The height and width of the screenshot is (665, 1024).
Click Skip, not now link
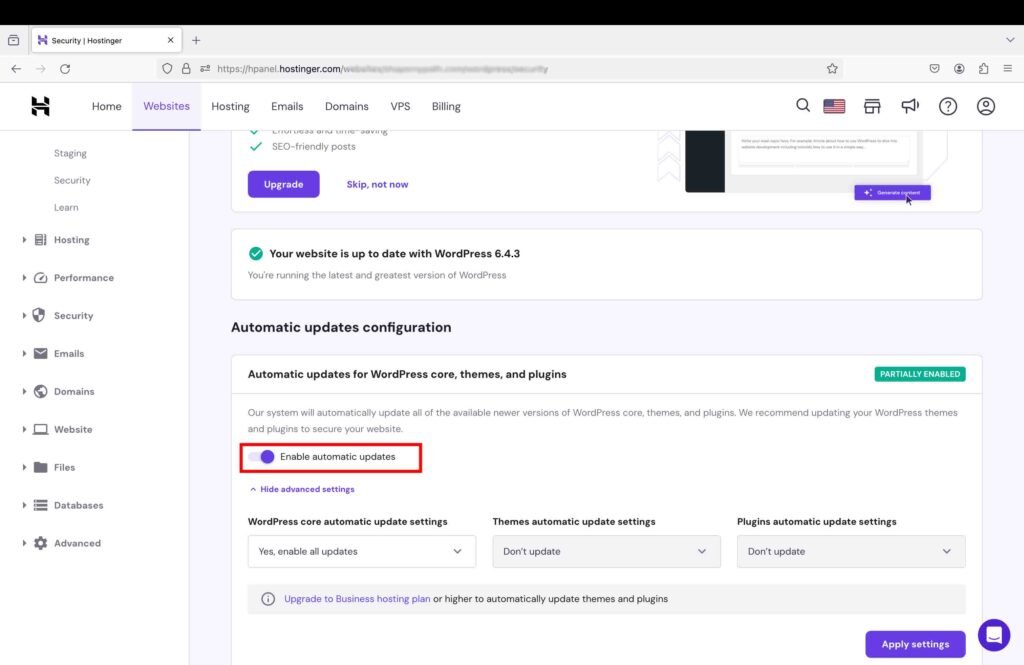click(x=377, y=184)
